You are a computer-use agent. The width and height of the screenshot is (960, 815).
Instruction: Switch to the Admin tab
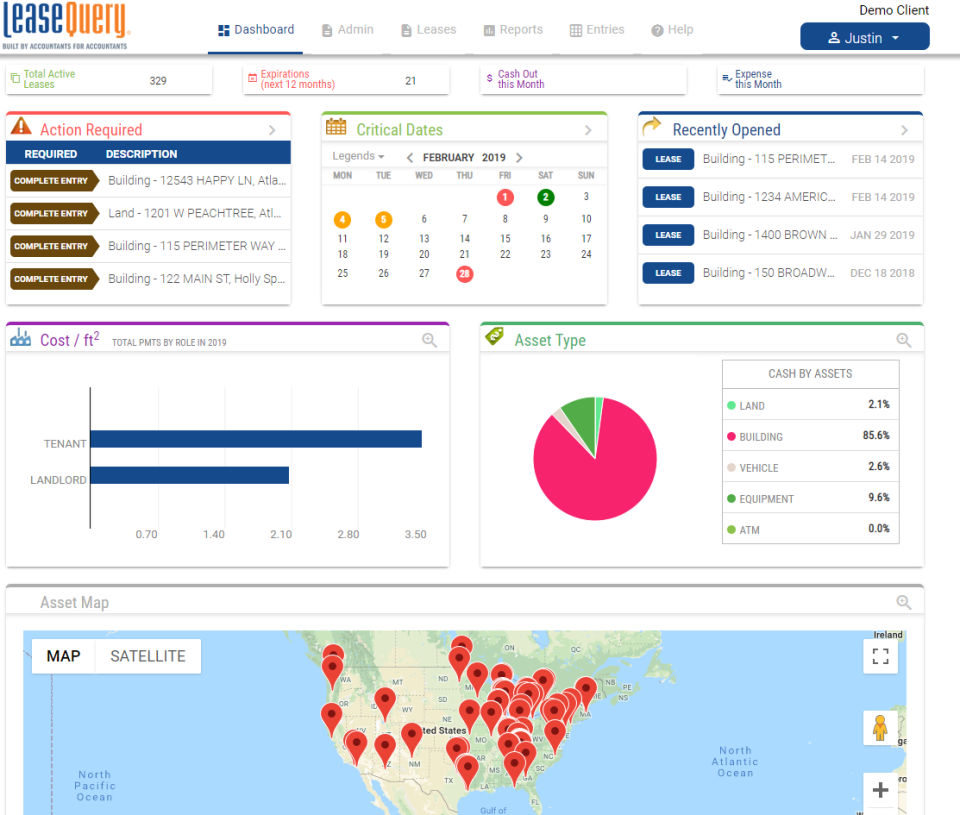click(347, 29)
